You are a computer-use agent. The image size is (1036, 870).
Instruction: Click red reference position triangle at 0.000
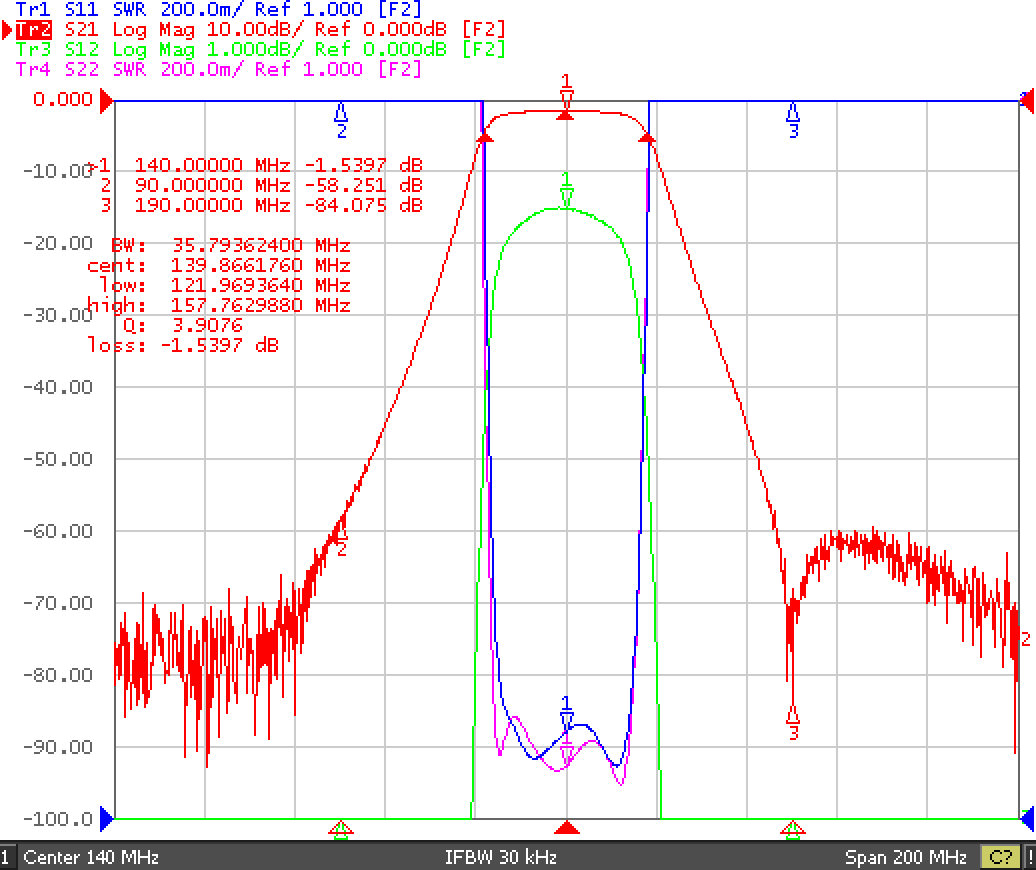106,101
